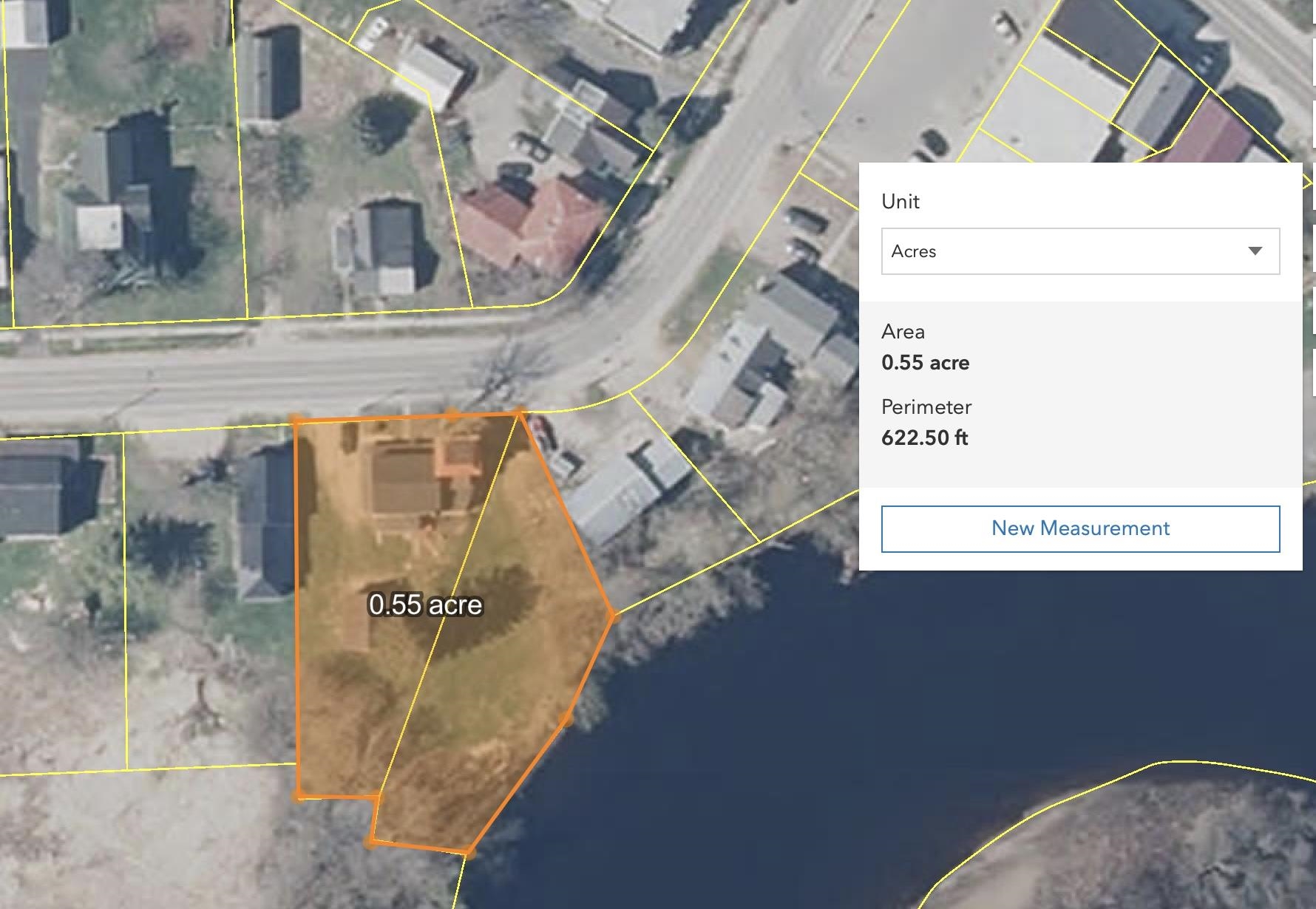Open the Unit dropdown showing Acres
The width and height of the screenshot is (1316, 909).
pyautogui.click(x=1080, y=251)
